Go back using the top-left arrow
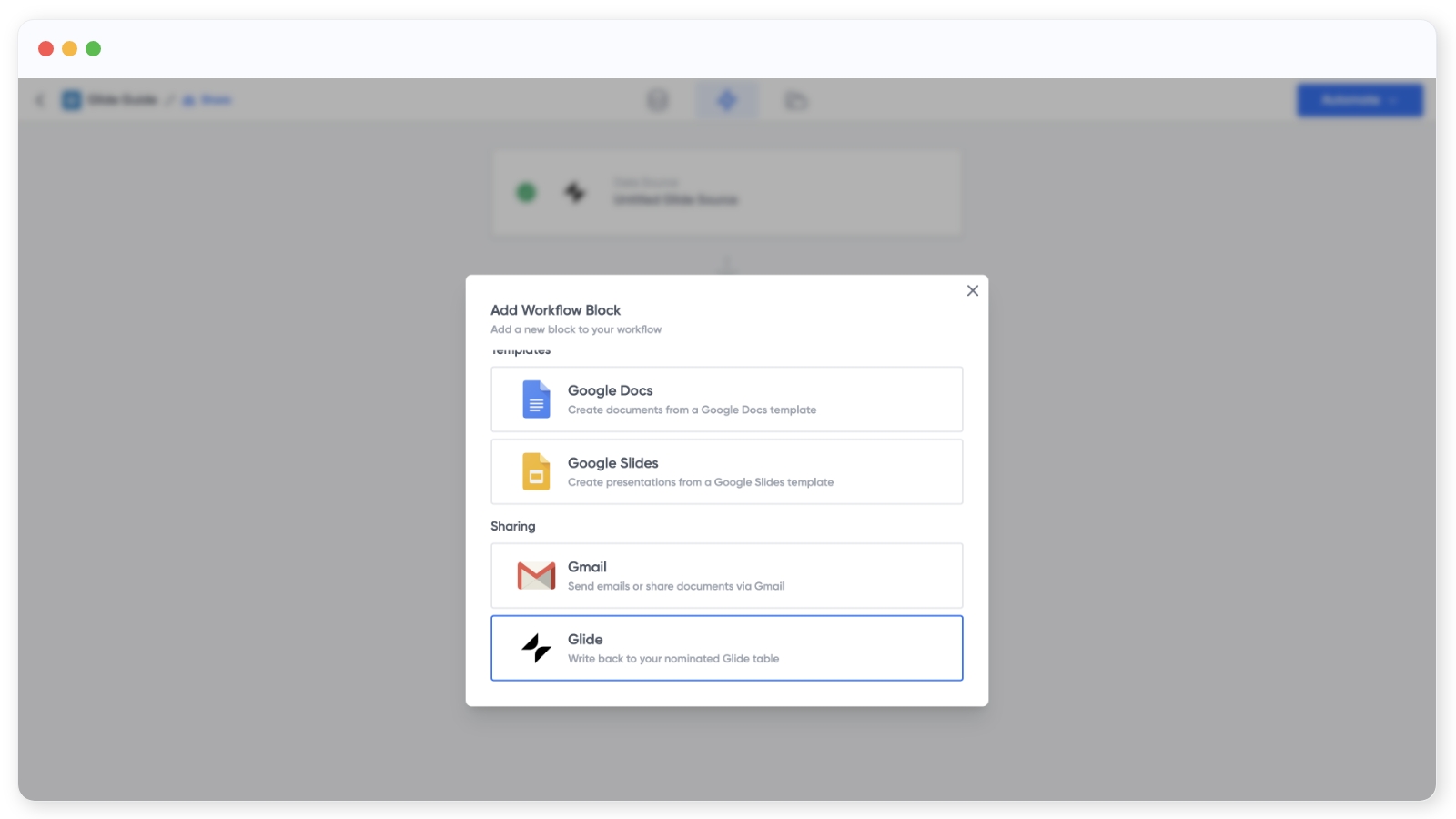The width and height of the screenshot is (1456, 819). [x=40, y=100]
